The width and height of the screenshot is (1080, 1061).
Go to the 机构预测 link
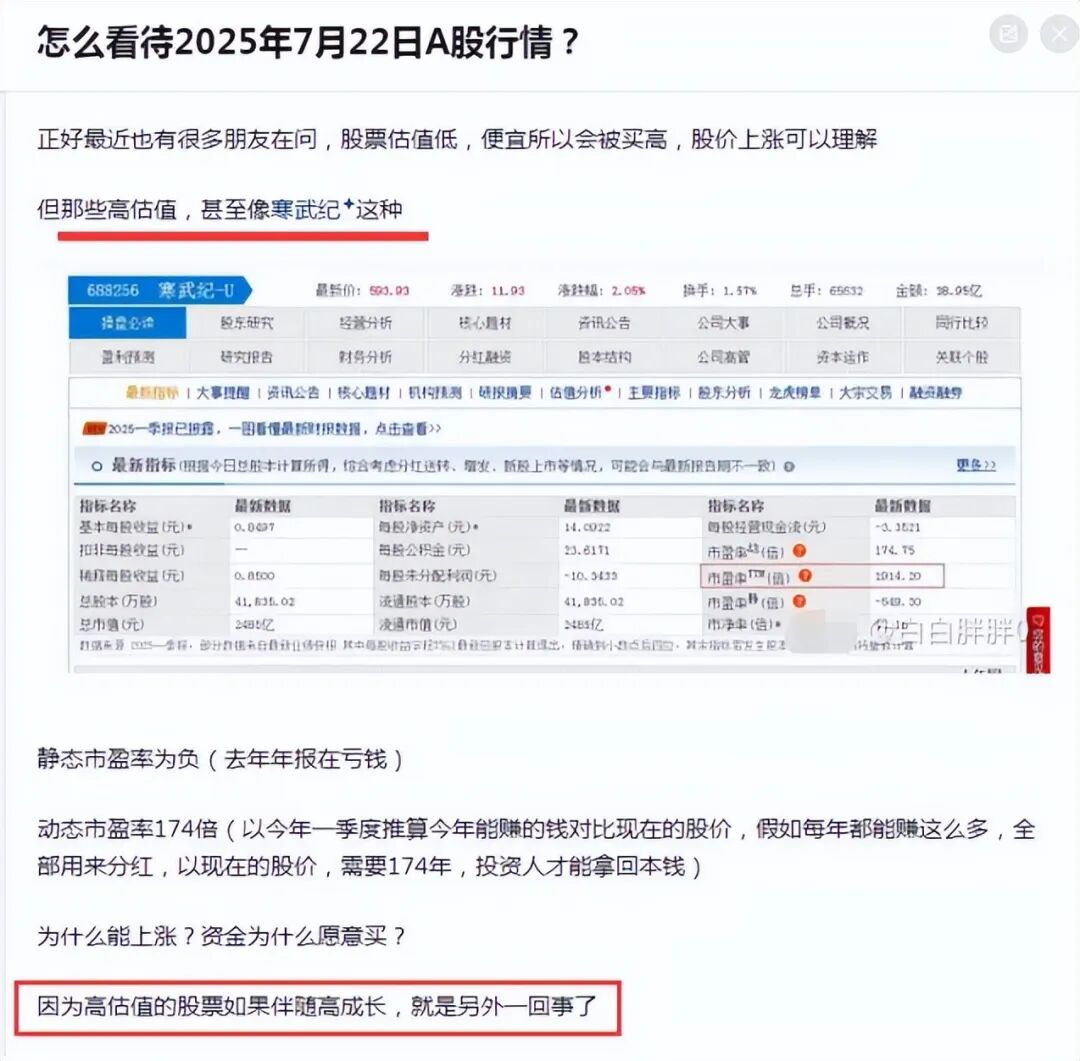[x=435, y=393]
